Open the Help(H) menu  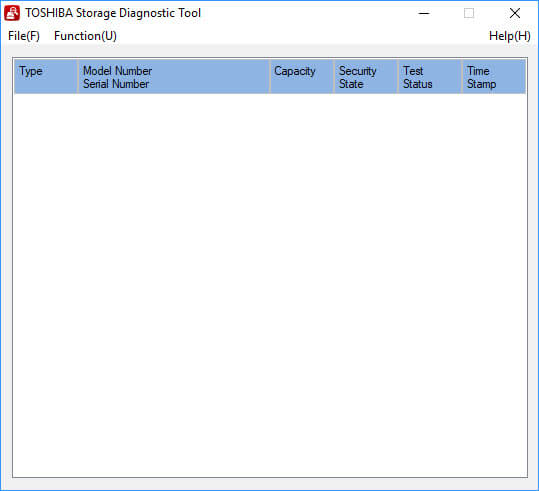(509, 36)
